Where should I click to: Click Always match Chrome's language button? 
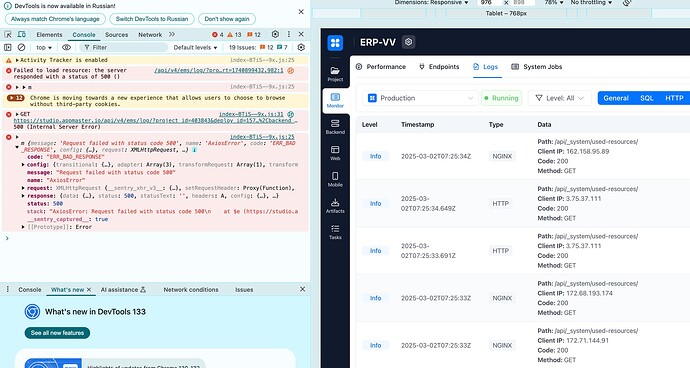pyautogui.click(x=55, y=19)
